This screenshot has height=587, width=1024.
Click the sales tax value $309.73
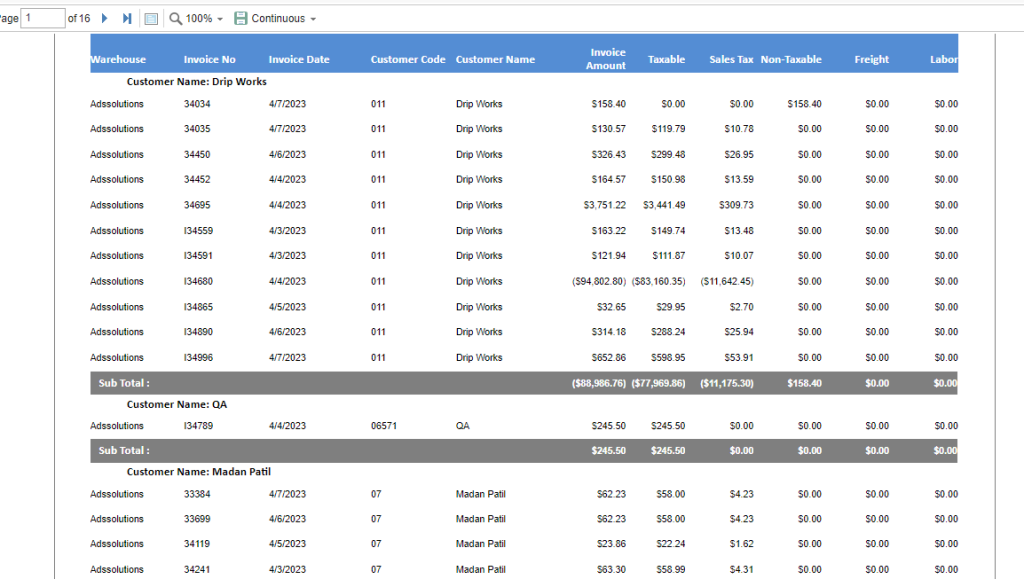(x=737, y=205)
